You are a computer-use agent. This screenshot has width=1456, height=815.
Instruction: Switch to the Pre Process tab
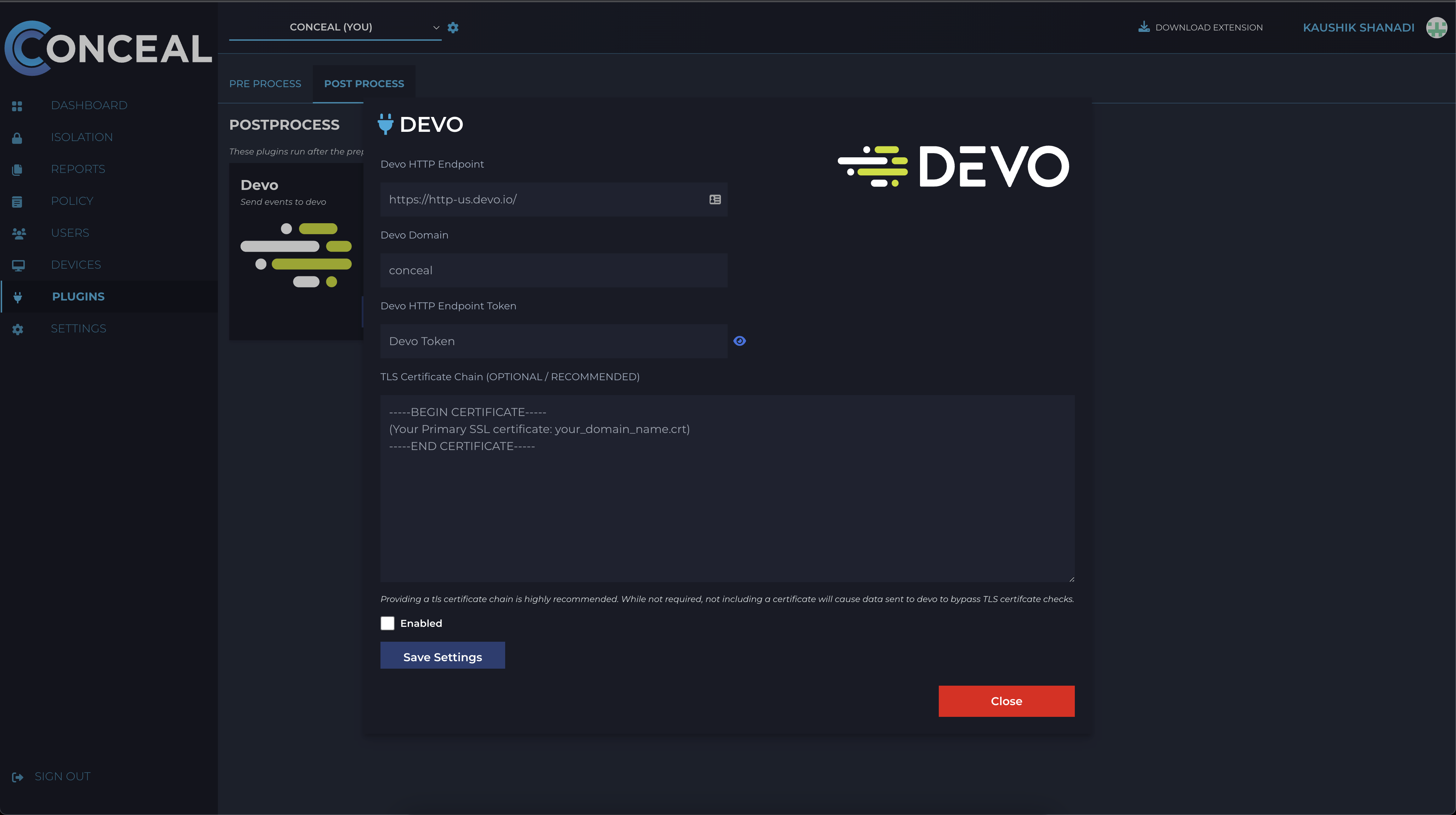265,83
